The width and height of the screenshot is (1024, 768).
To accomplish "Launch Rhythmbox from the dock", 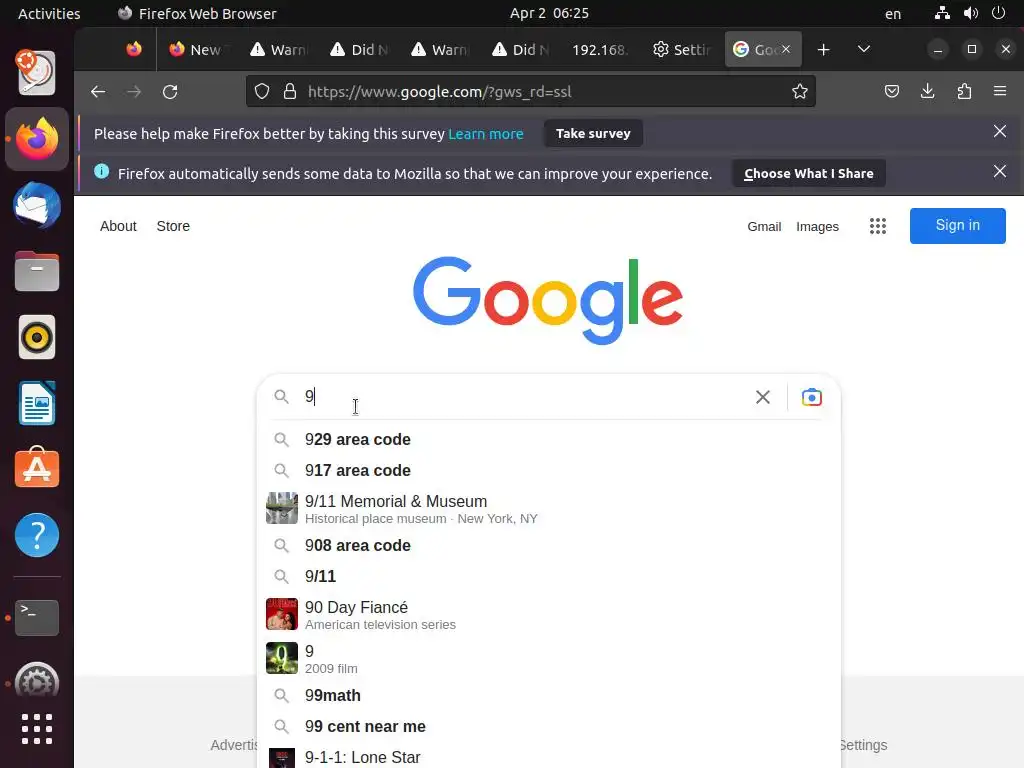I will click(37, 338).
